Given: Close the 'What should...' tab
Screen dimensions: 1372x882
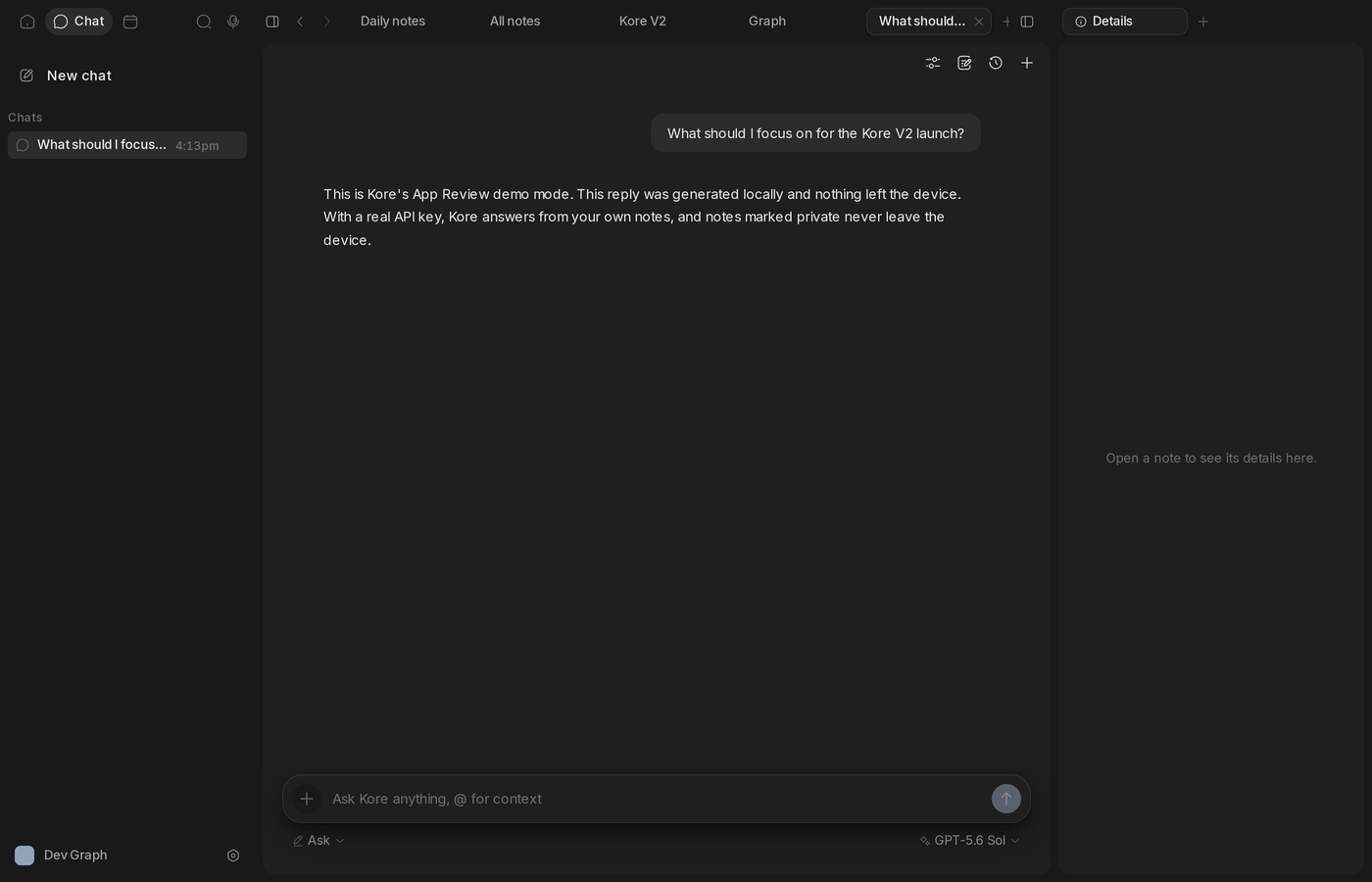Looking at the screenshot, I should pyautogui.click(x=979, y=22).
